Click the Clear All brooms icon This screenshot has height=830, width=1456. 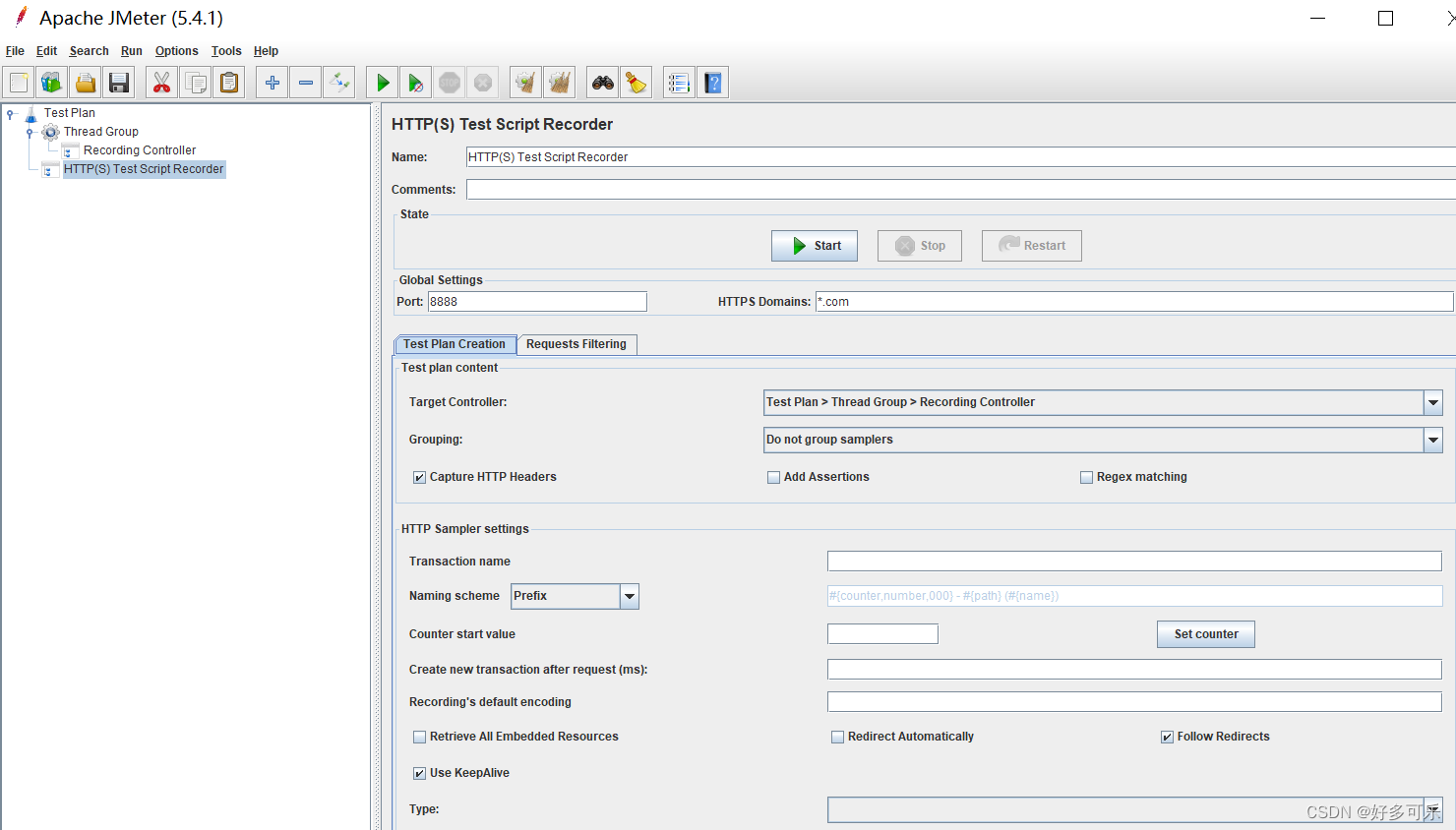coord(560,83)
